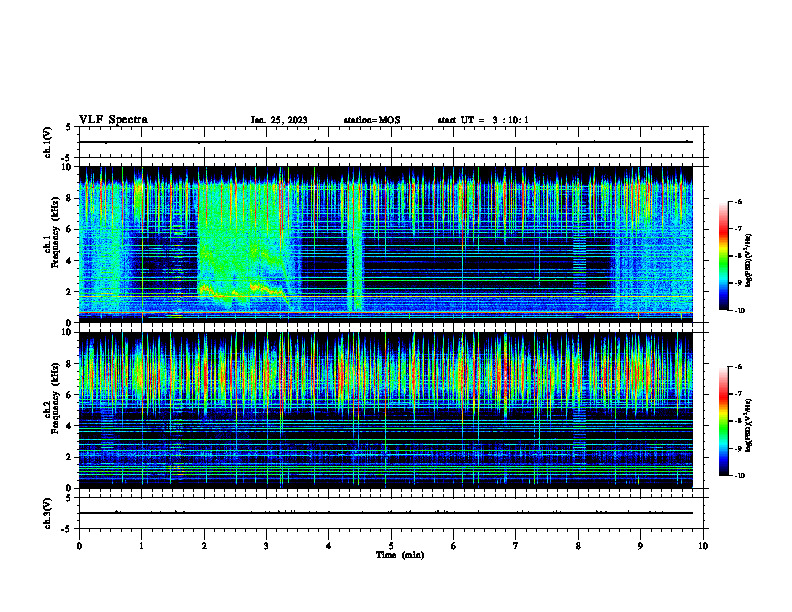This screenshot has width=792, height=612.
Task: Click the "4" tick label on the time axis
Action: point(329,546)
